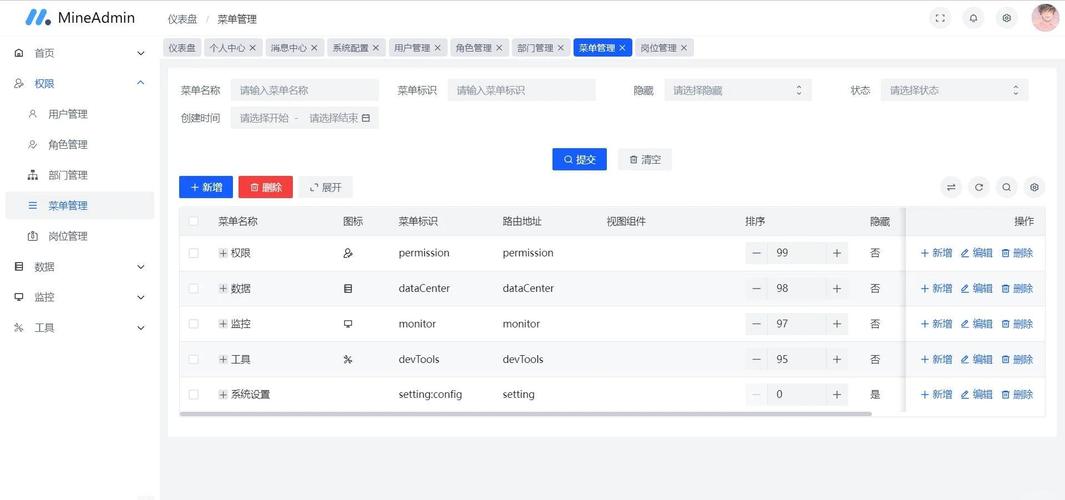This screenshot has width=1065, height=500.
Task: Click plus 新增 in 监控 row
Action: [936, 323]
